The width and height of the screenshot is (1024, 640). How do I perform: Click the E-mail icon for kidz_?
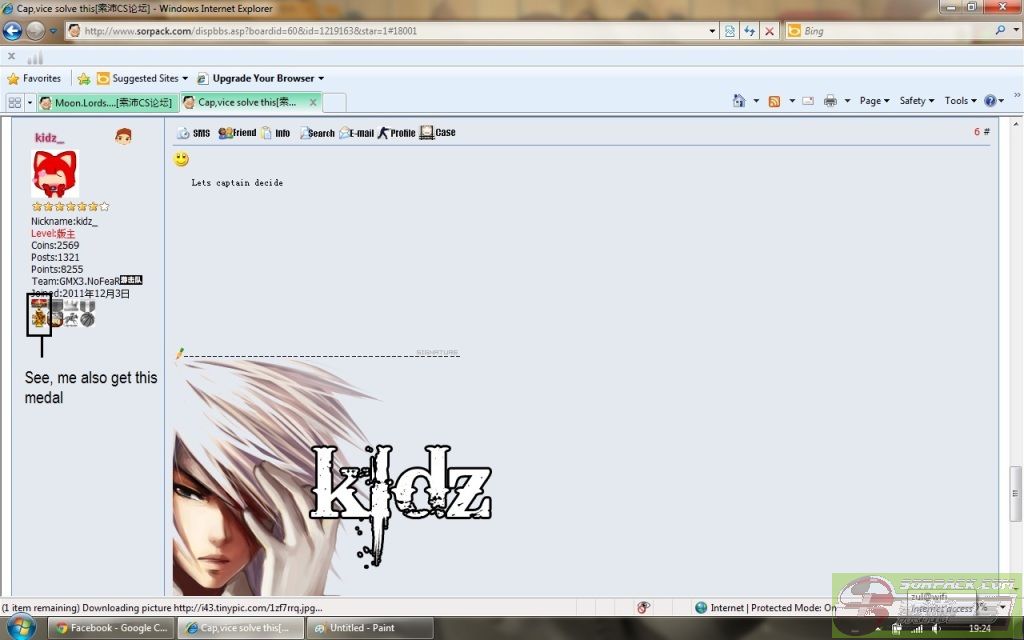(x=356, y=133)
